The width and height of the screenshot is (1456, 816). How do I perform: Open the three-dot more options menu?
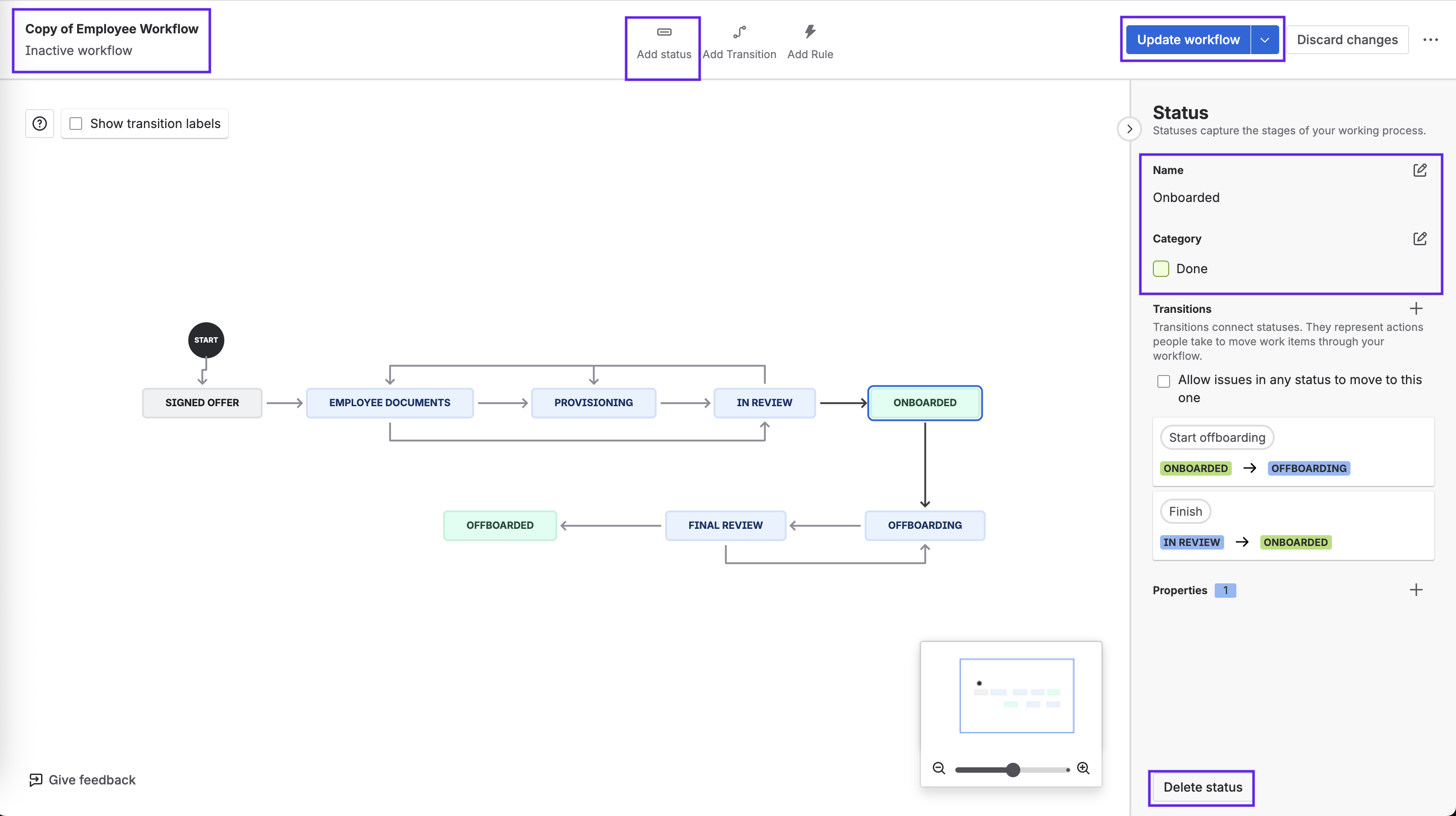[x=1430, y=40]
